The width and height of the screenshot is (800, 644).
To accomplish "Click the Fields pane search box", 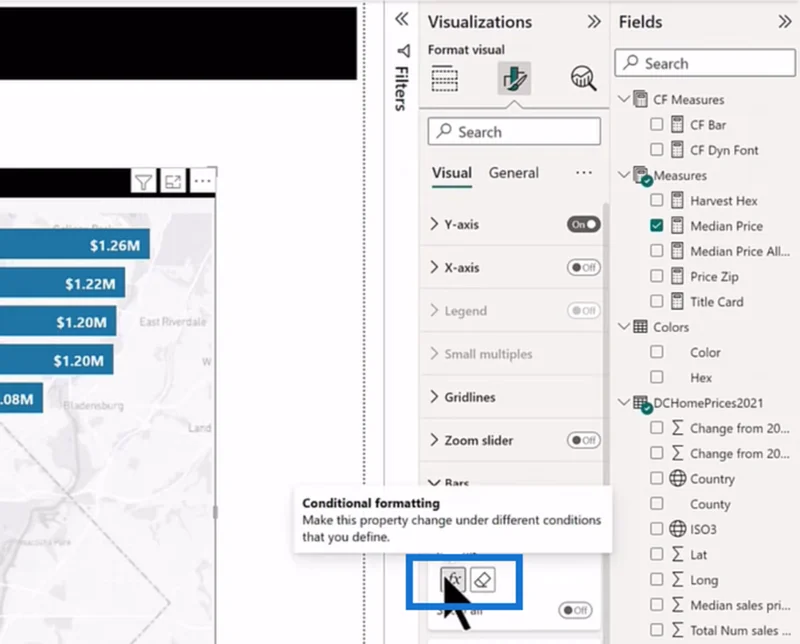I will click(x=705, y=63).
